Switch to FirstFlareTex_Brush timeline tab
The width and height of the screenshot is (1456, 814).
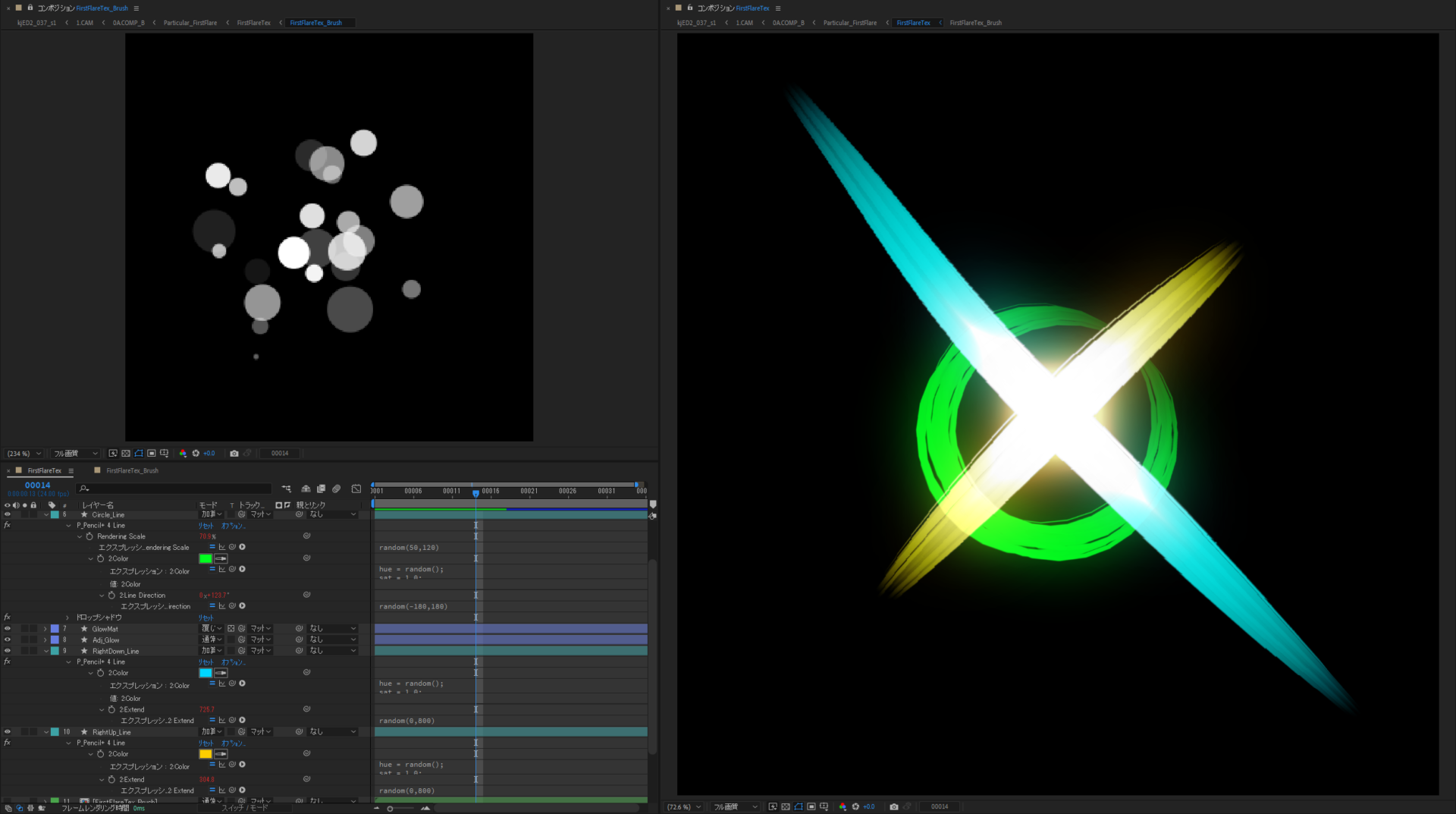tap(132, 471)
